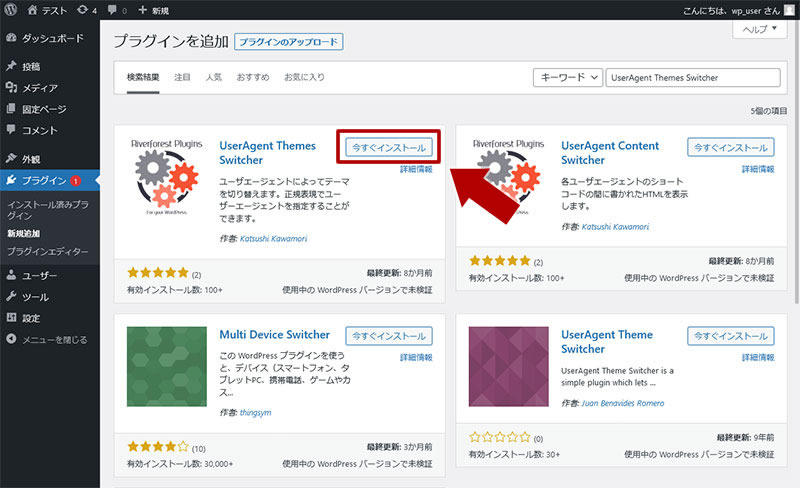Install UserAgent Content Switcher now

point(731,148)
